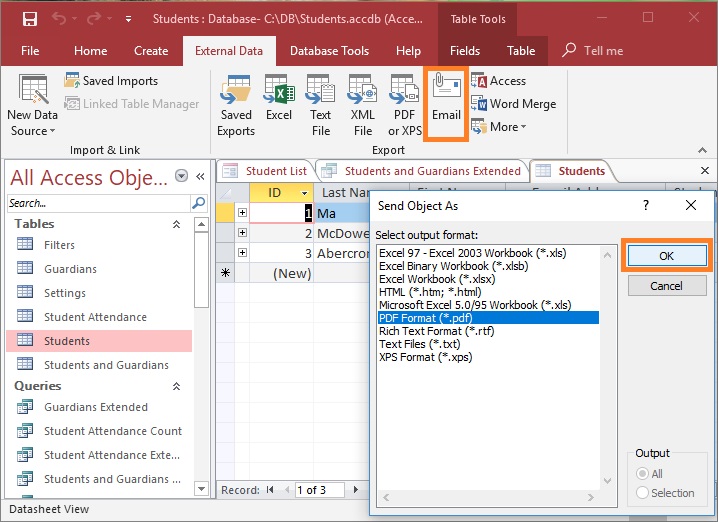The height and width of the screenshot is (522, 718).
Task: Expand the subdatasheet for record 1
Action: [242, 212]
